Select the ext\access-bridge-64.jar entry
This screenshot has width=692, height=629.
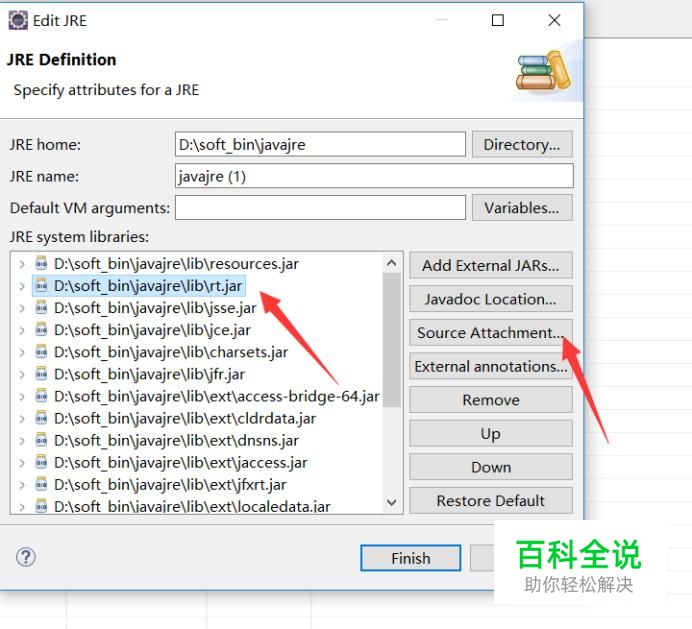tap(217, 396)
